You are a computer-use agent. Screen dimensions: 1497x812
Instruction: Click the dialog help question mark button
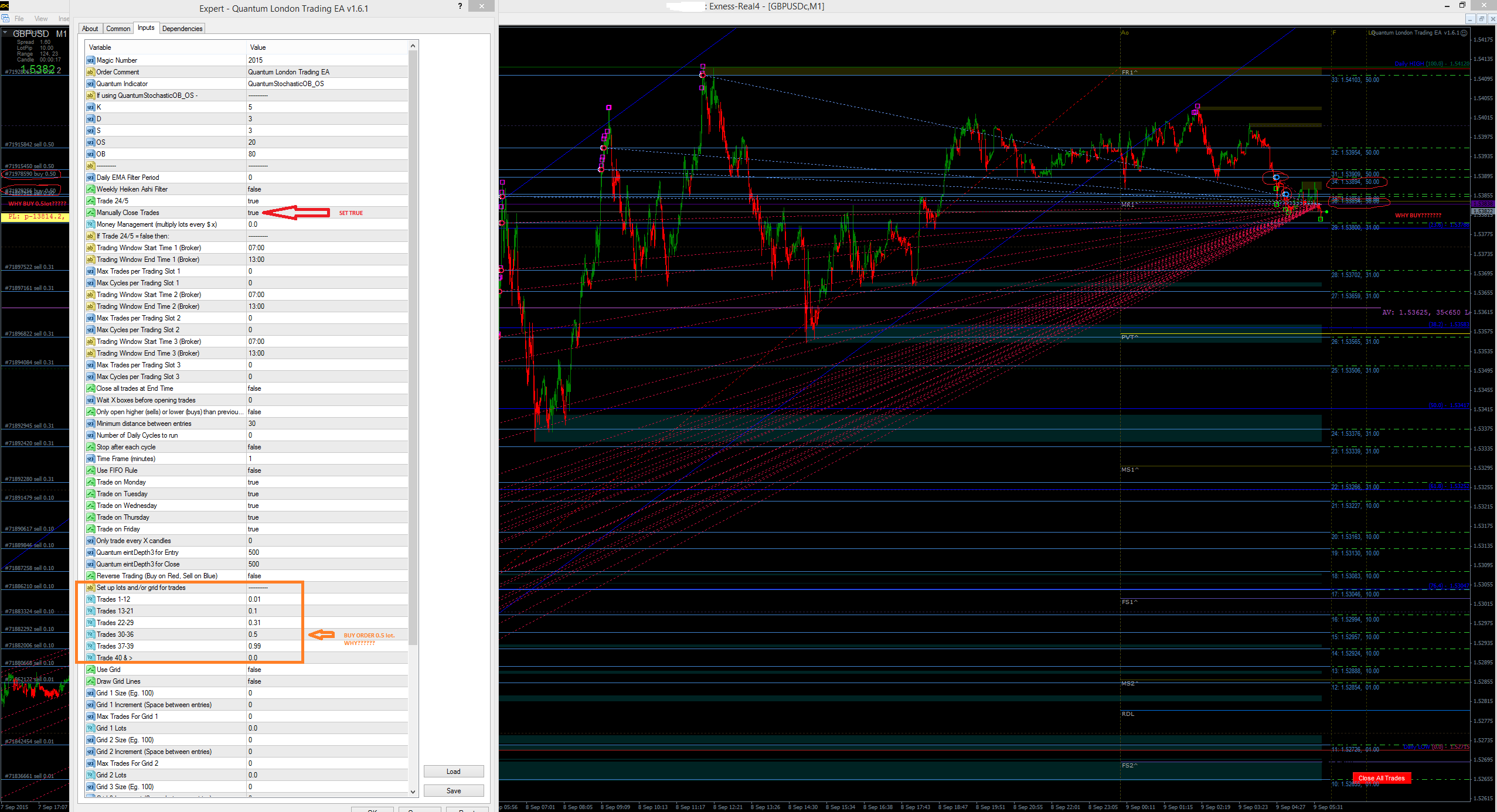point(460,6)
